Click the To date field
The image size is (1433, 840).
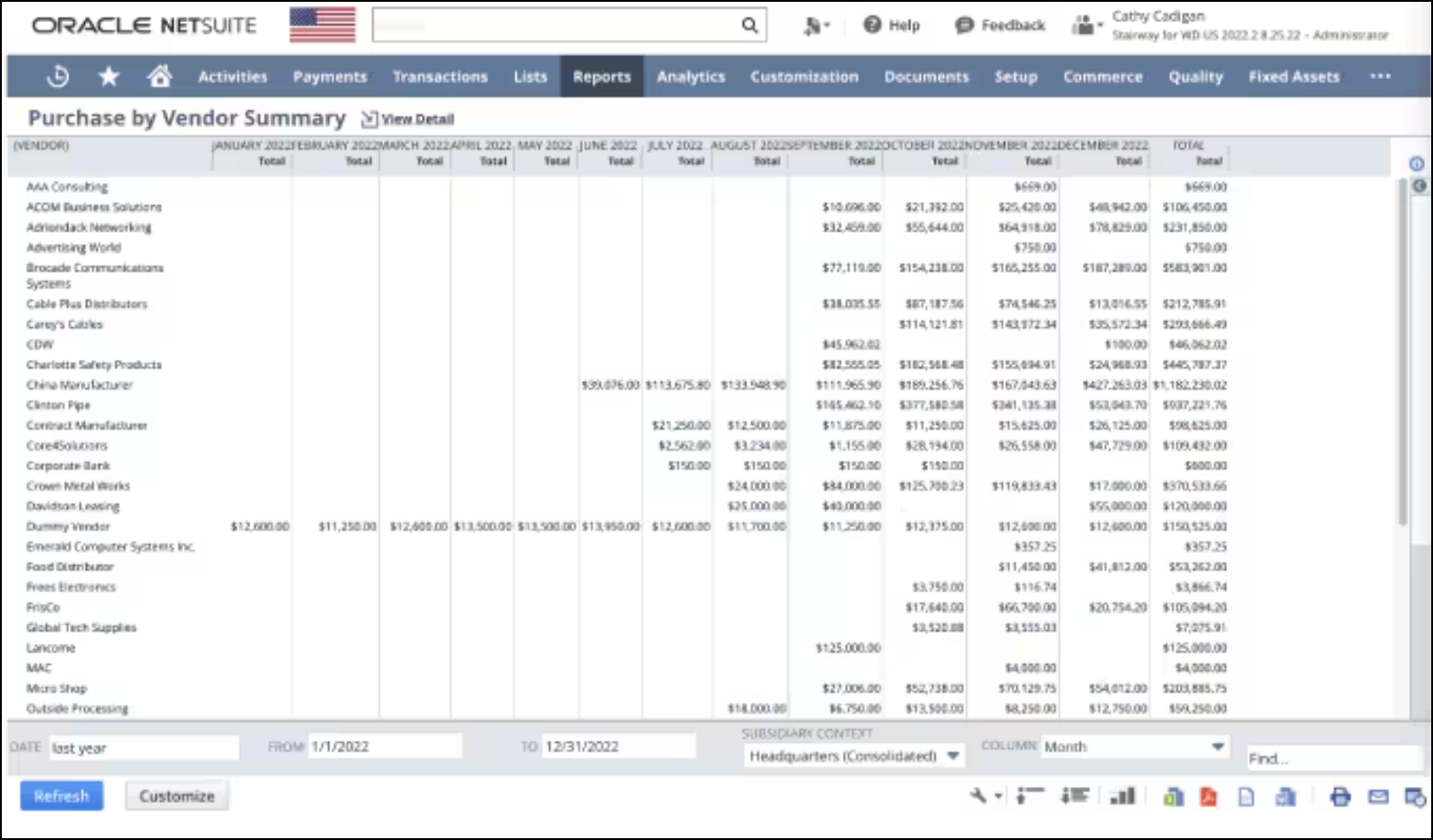click(x=618, y=746)
